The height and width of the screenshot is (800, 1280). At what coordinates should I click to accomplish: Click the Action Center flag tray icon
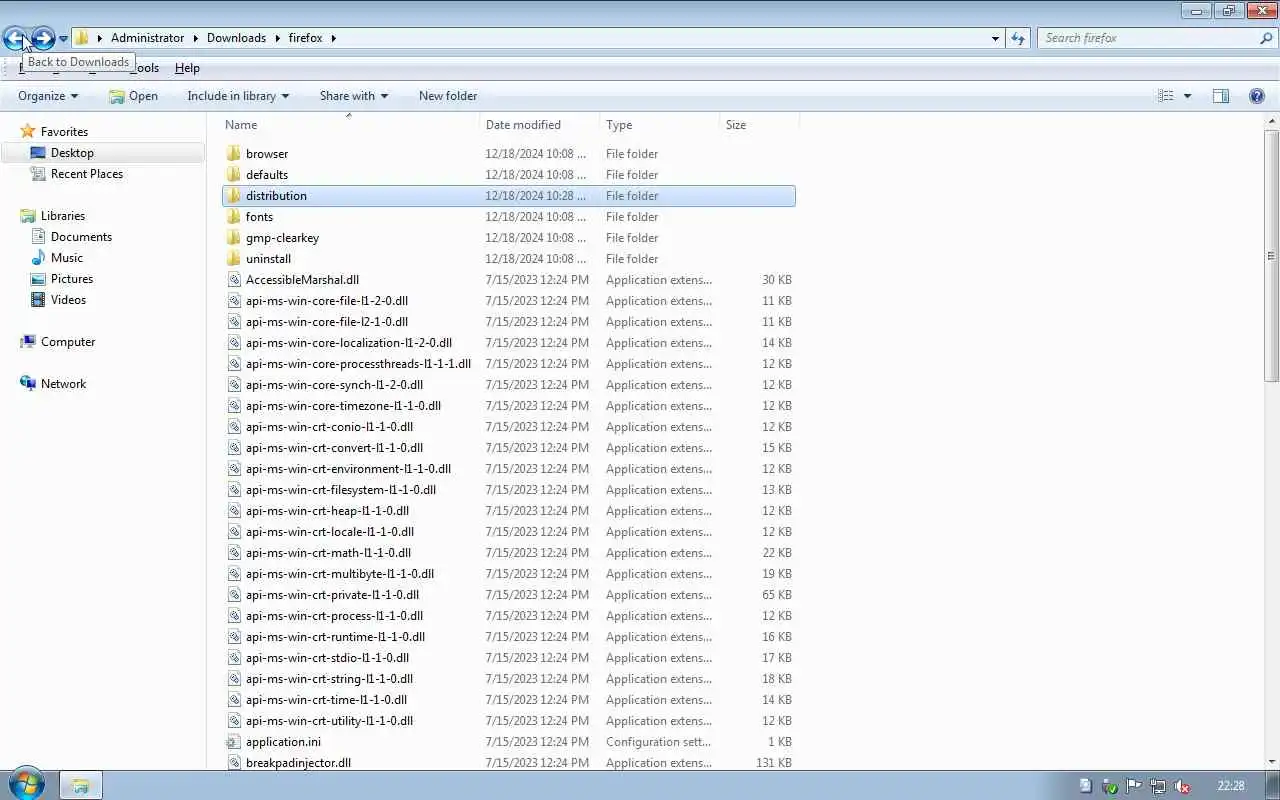coord(1134,787)
